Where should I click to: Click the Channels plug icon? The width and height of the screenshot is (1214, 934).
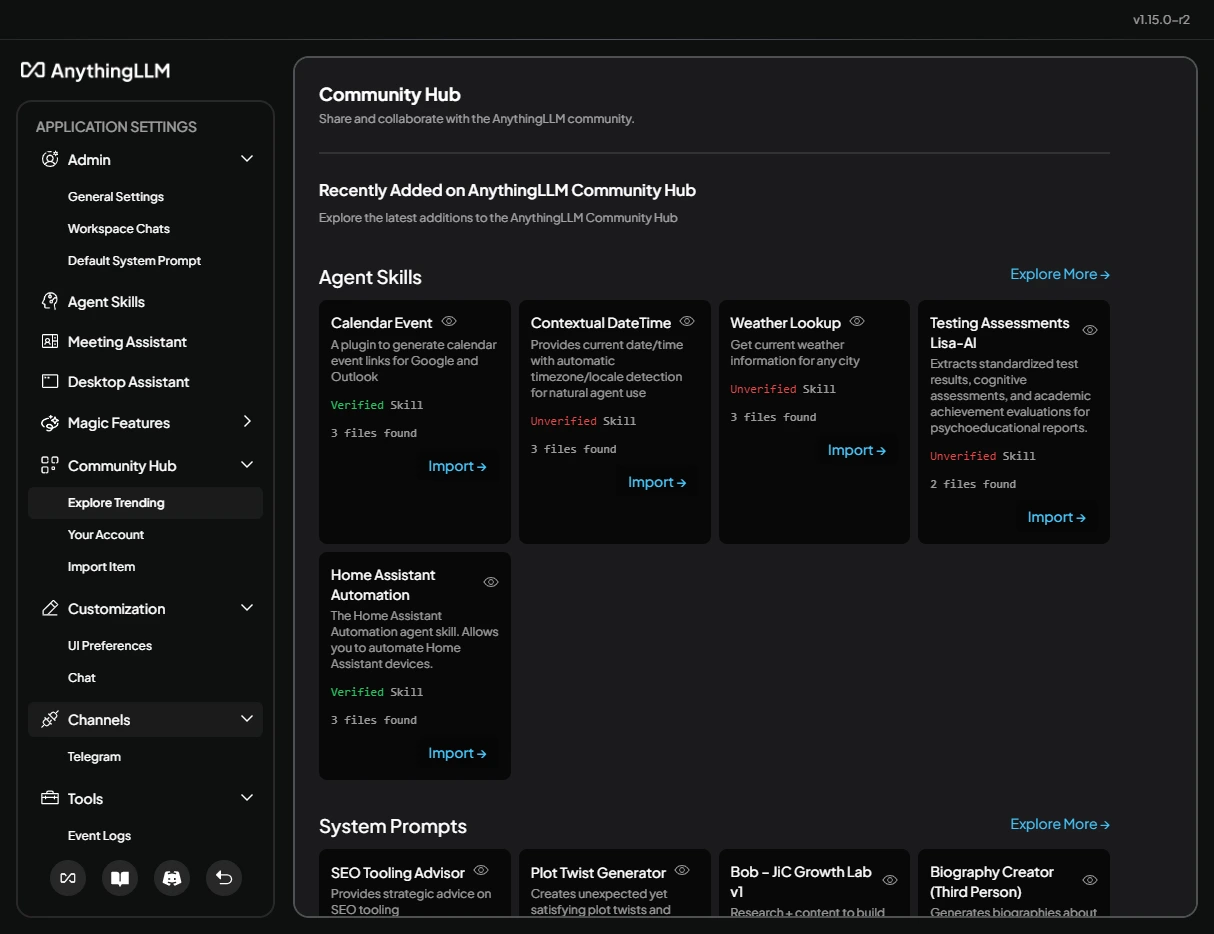click(50, 719)
